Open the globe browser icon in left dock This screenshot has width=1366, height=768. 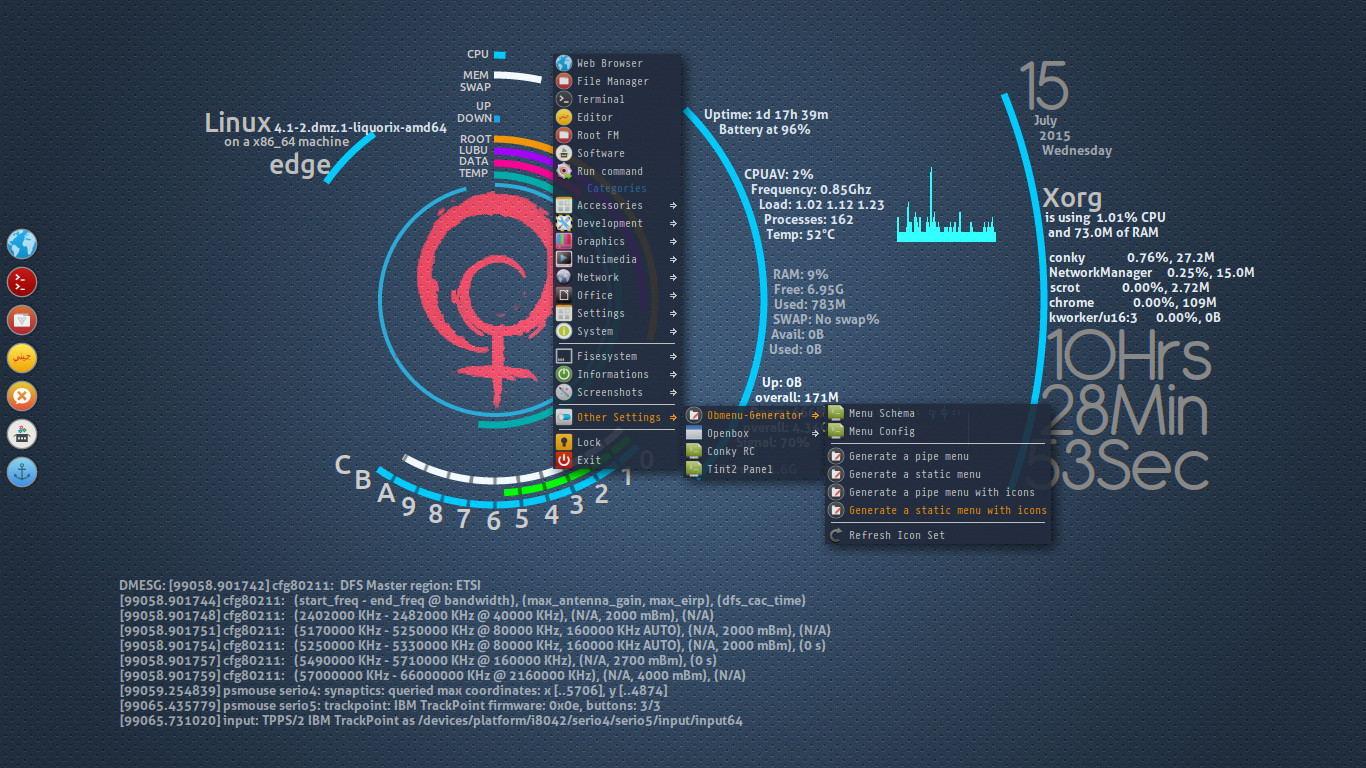(22, 244)
